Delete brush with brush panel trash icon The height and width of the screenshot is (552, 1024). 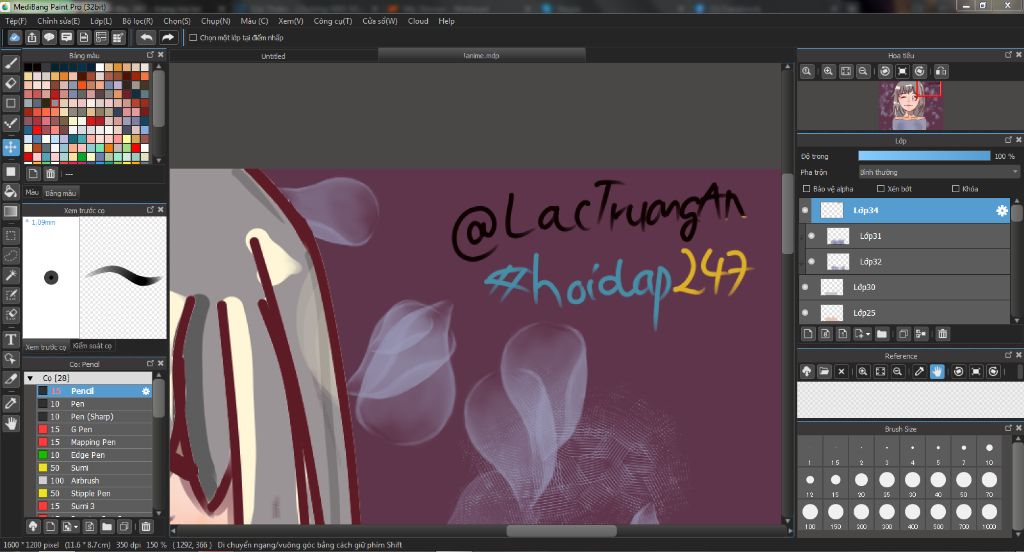(146, 526)
